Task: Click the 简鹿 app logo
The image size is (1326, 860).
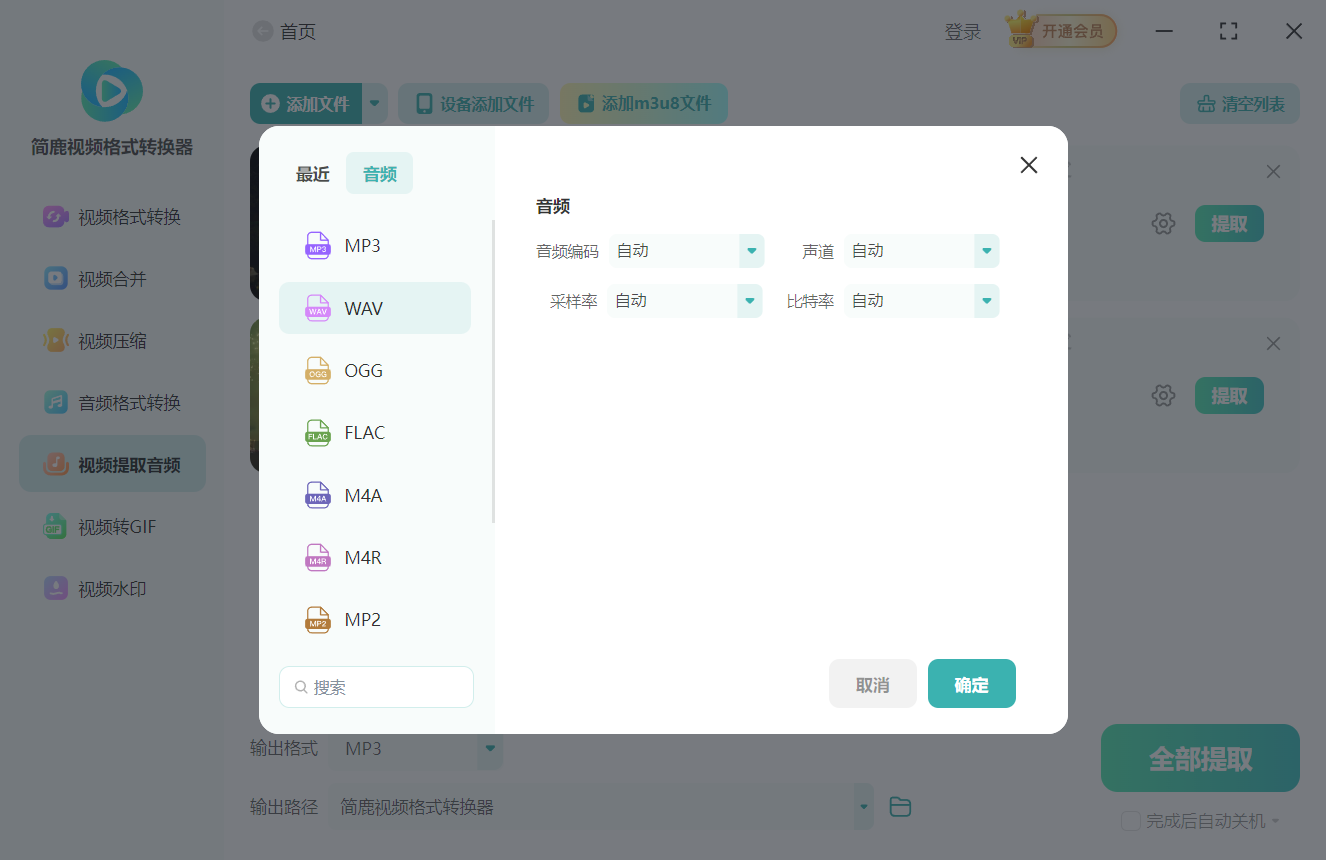Action: coord(111,91)
